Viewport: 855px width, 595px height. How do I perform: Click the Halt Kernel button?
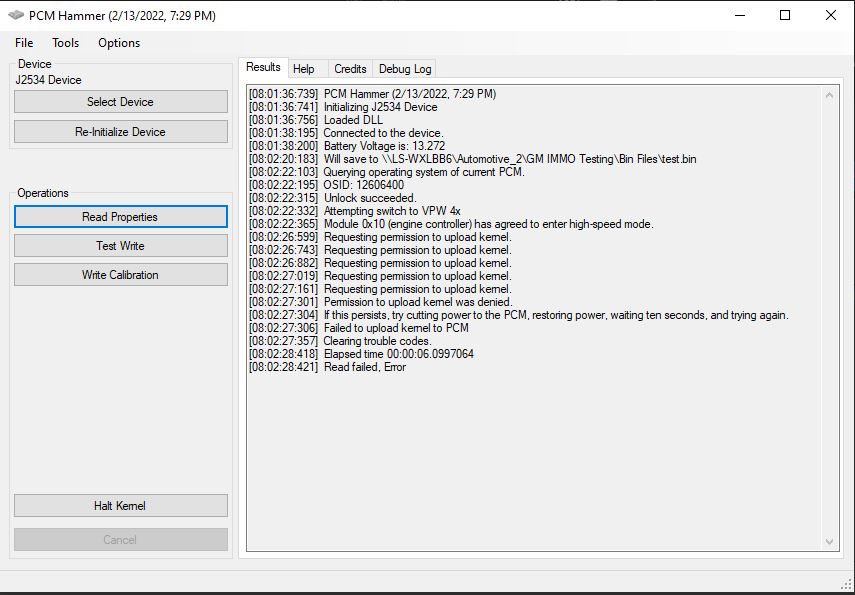coord(121,506)
